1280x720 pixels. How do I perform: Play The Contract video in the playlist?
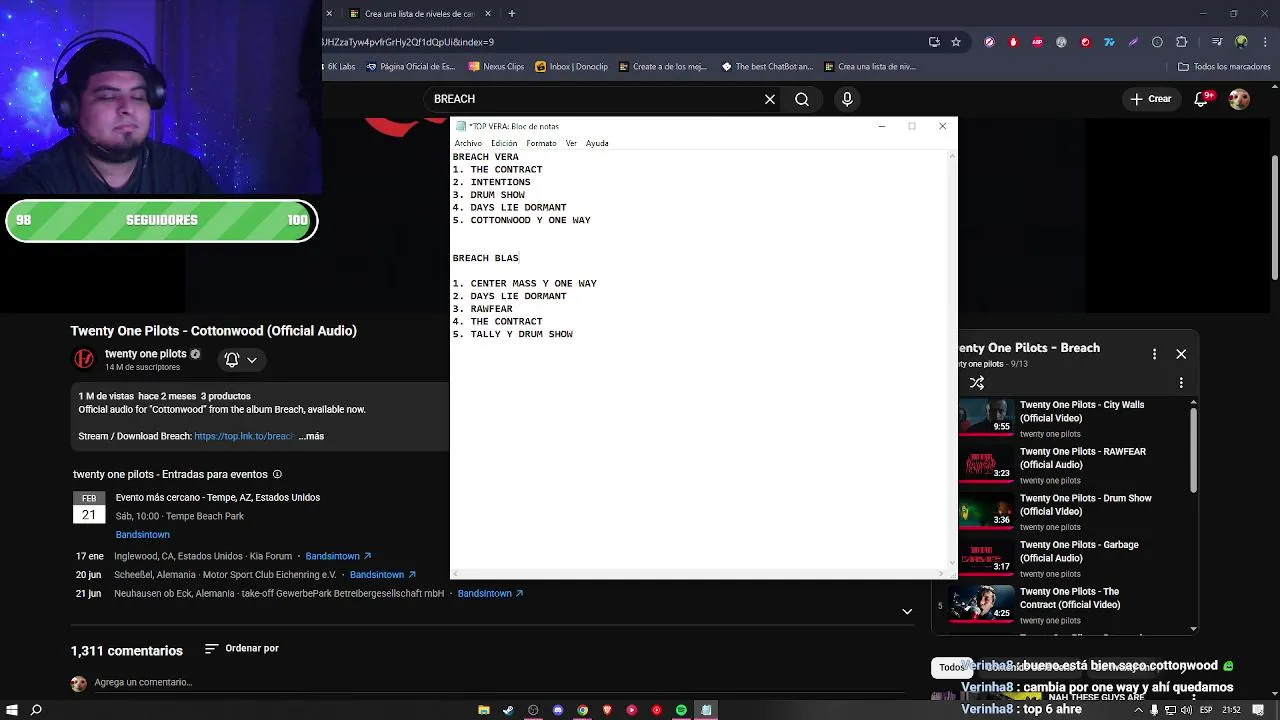[x=1065, y=605]
